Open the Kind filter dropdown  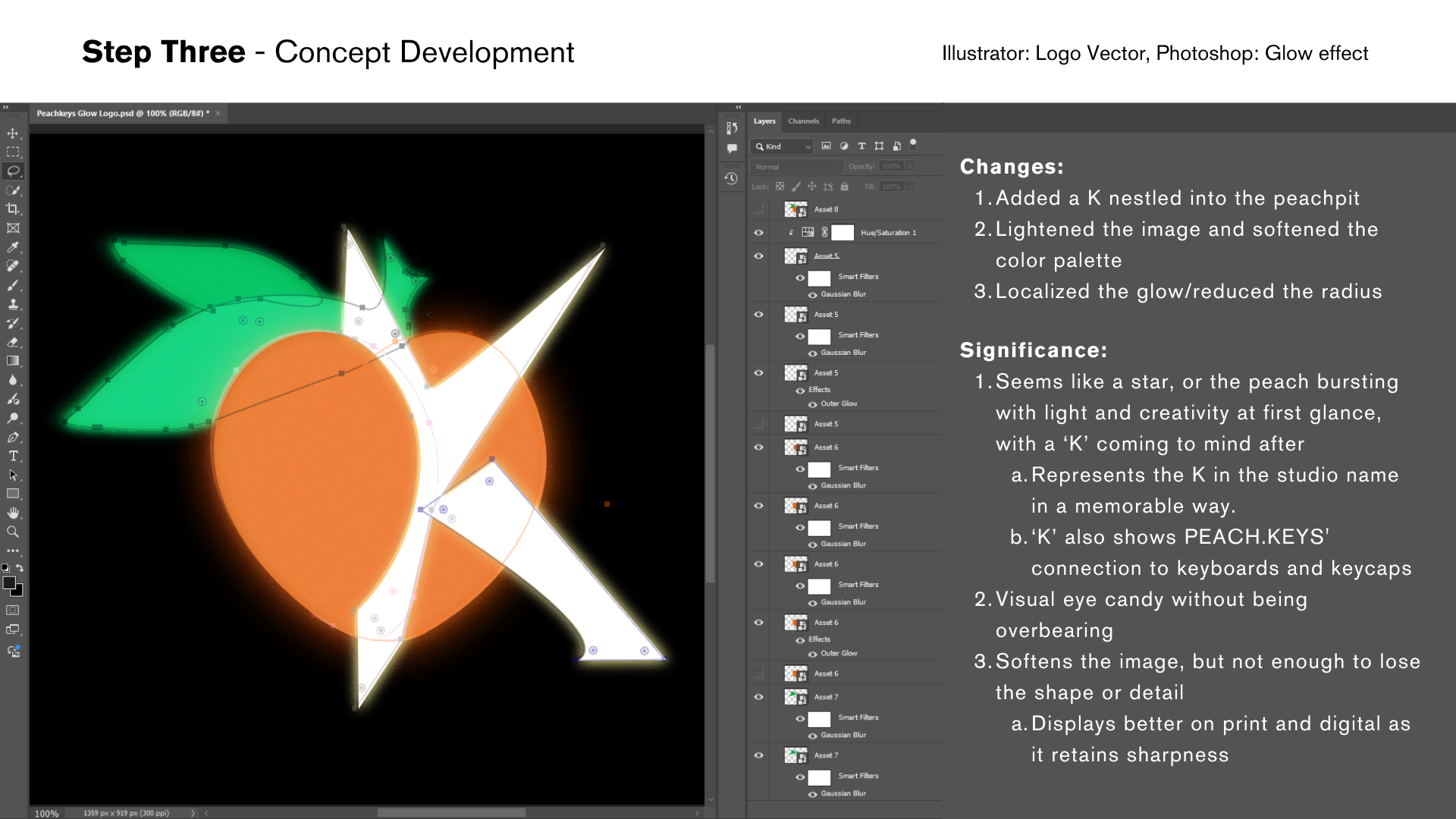pos(783,146)
